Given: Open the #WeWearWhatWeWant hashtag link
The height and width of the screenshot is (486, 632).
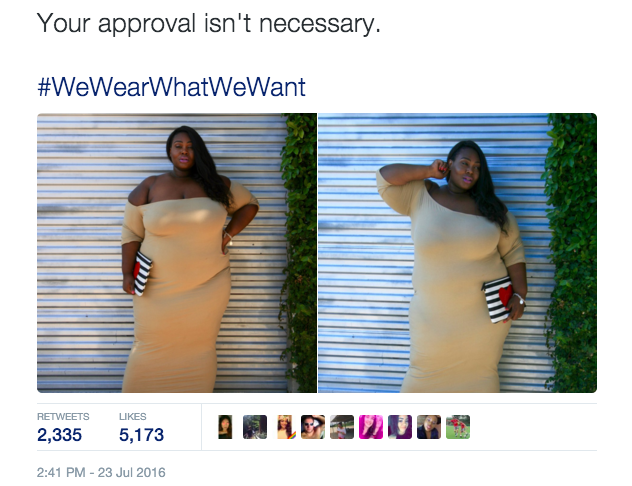Looking at the screenshot, I should click(x=171, y=87).
